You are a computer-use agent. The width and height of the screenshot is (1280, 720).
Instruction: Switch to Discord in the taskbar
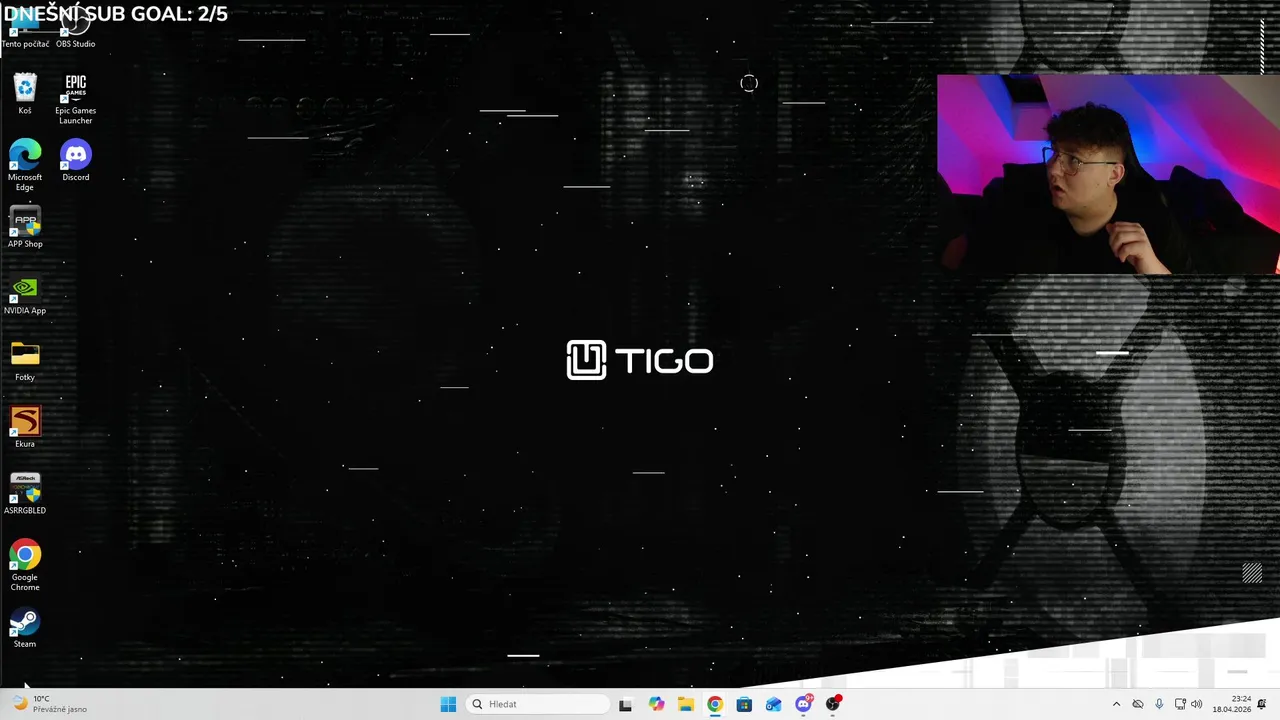pos(803,704)
